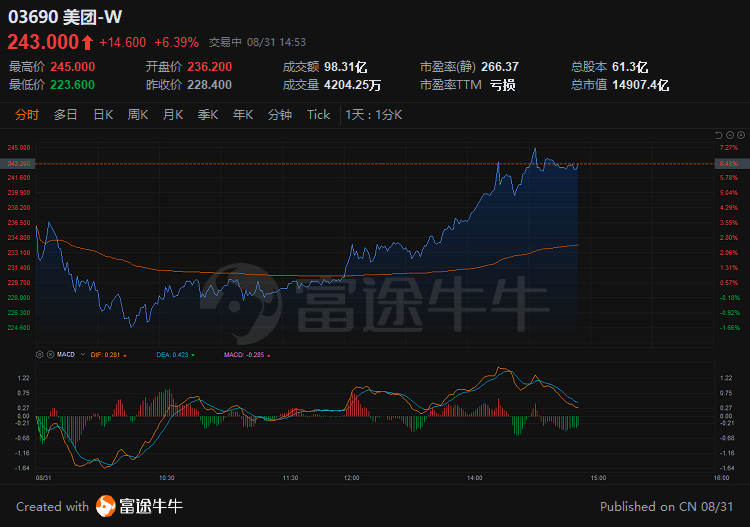Reset chart view with the undo icon

718,135
